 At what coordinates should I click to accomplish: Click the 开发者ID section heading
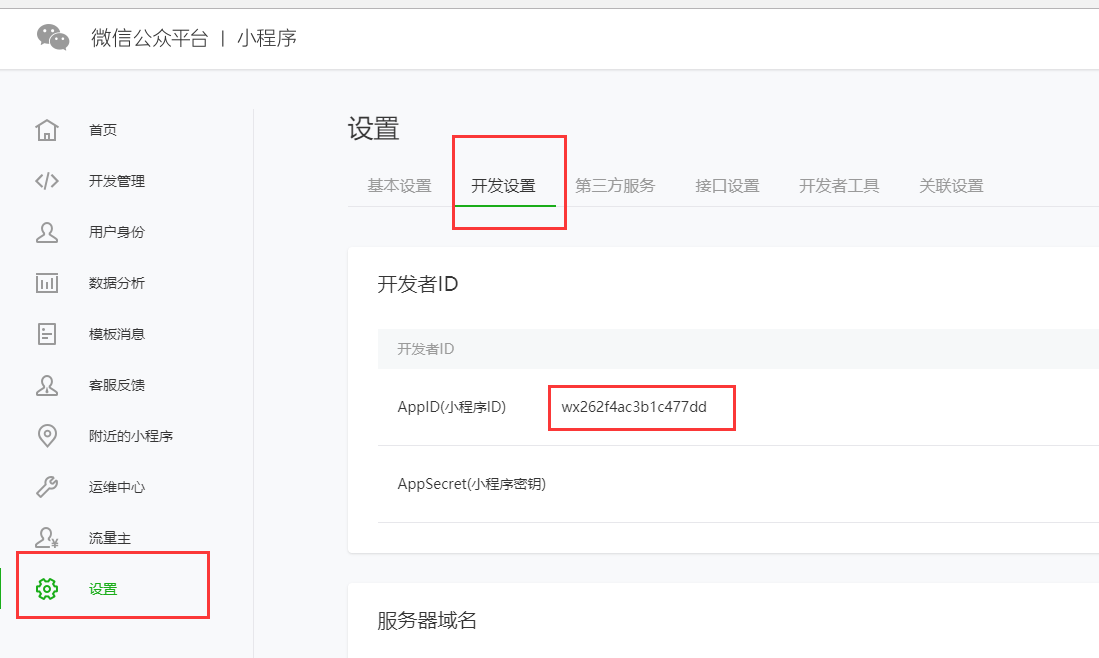(x=418, y=284)
